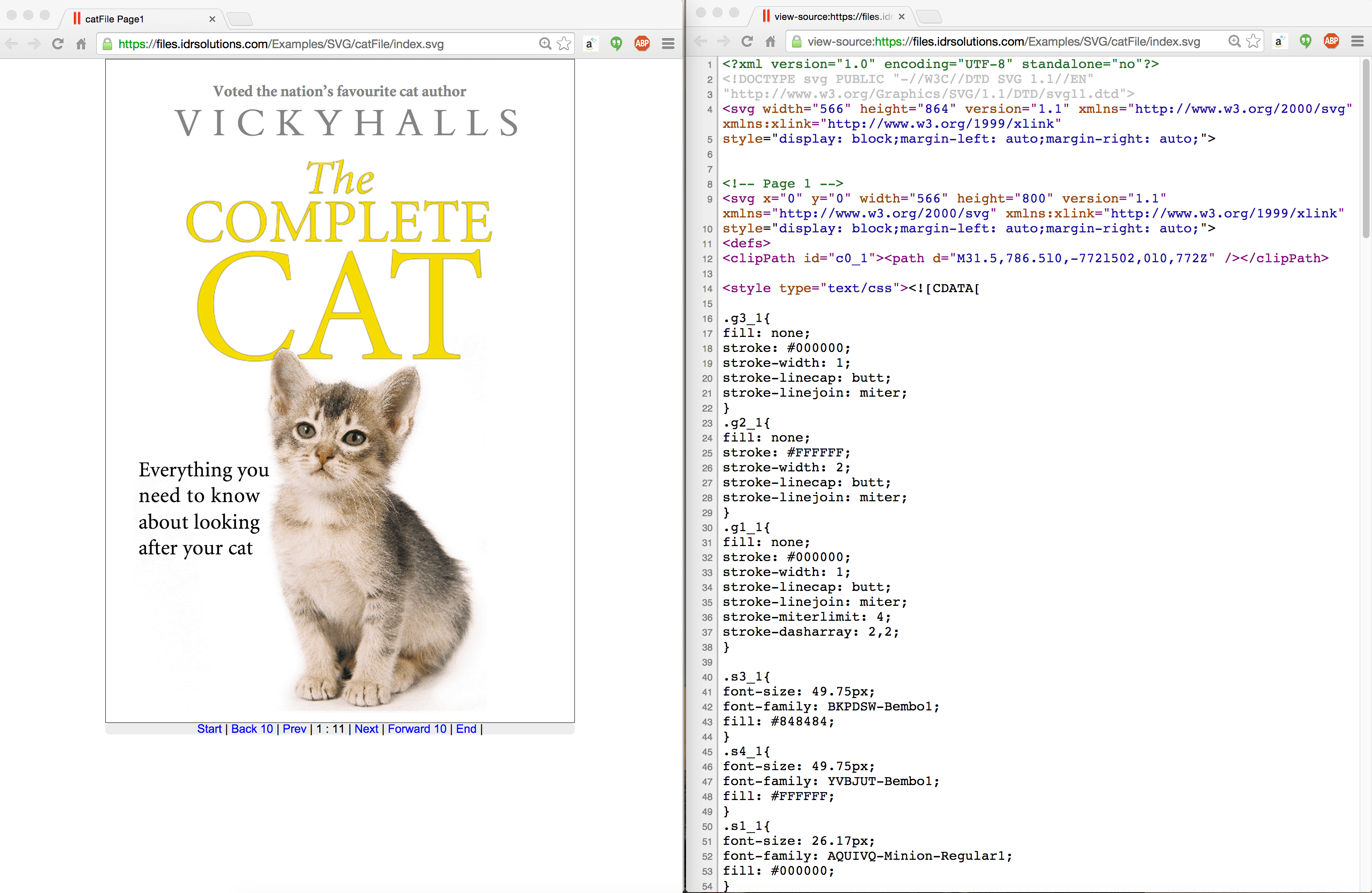Click the source view vertical scrollbar
The height and width of the screenshot is (893, 1372).
[1366, 150]
